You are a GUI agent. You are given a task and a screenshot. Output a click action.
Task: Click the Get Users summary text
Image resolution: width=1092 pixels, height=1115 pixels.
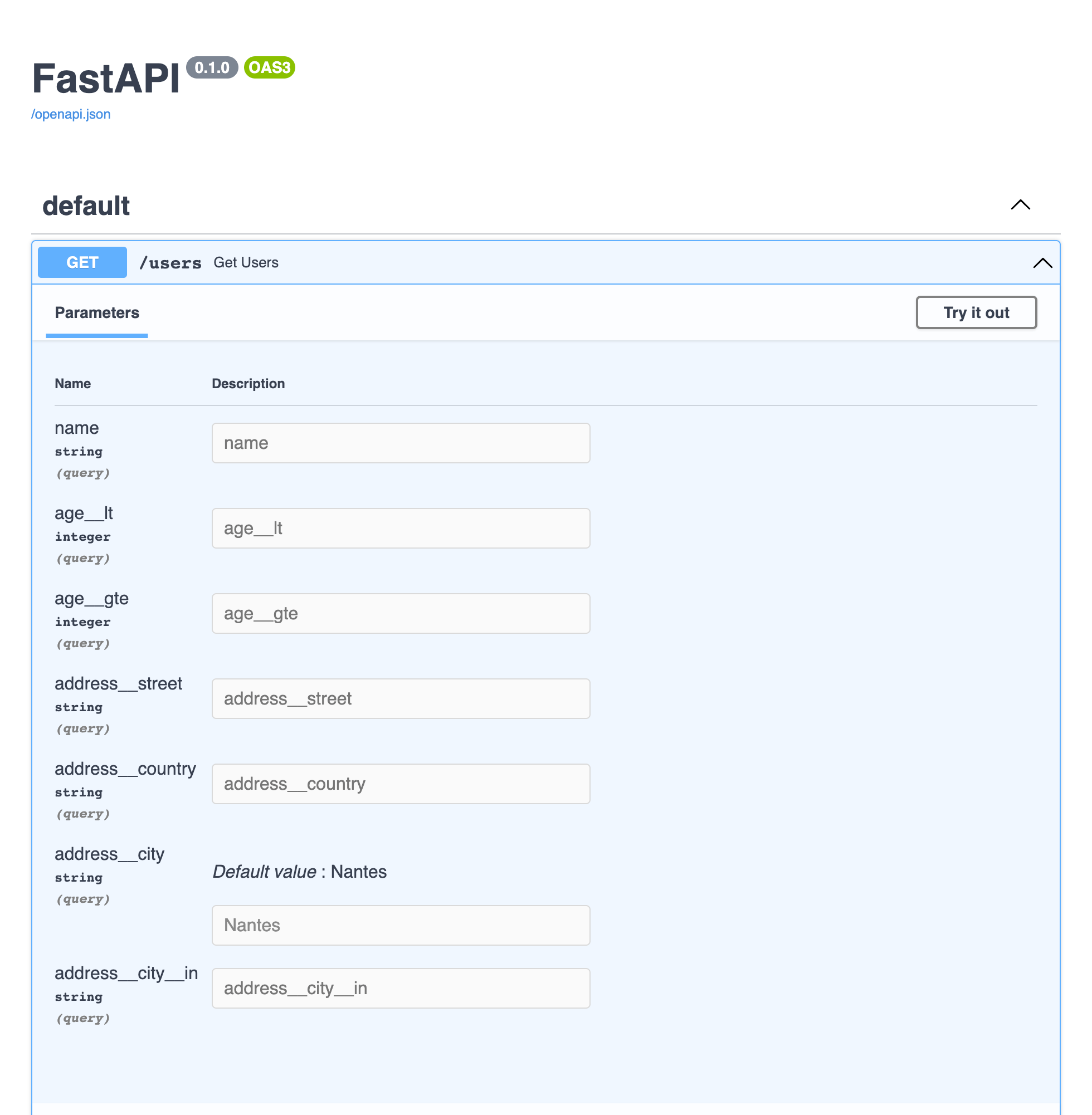[246, 262]
